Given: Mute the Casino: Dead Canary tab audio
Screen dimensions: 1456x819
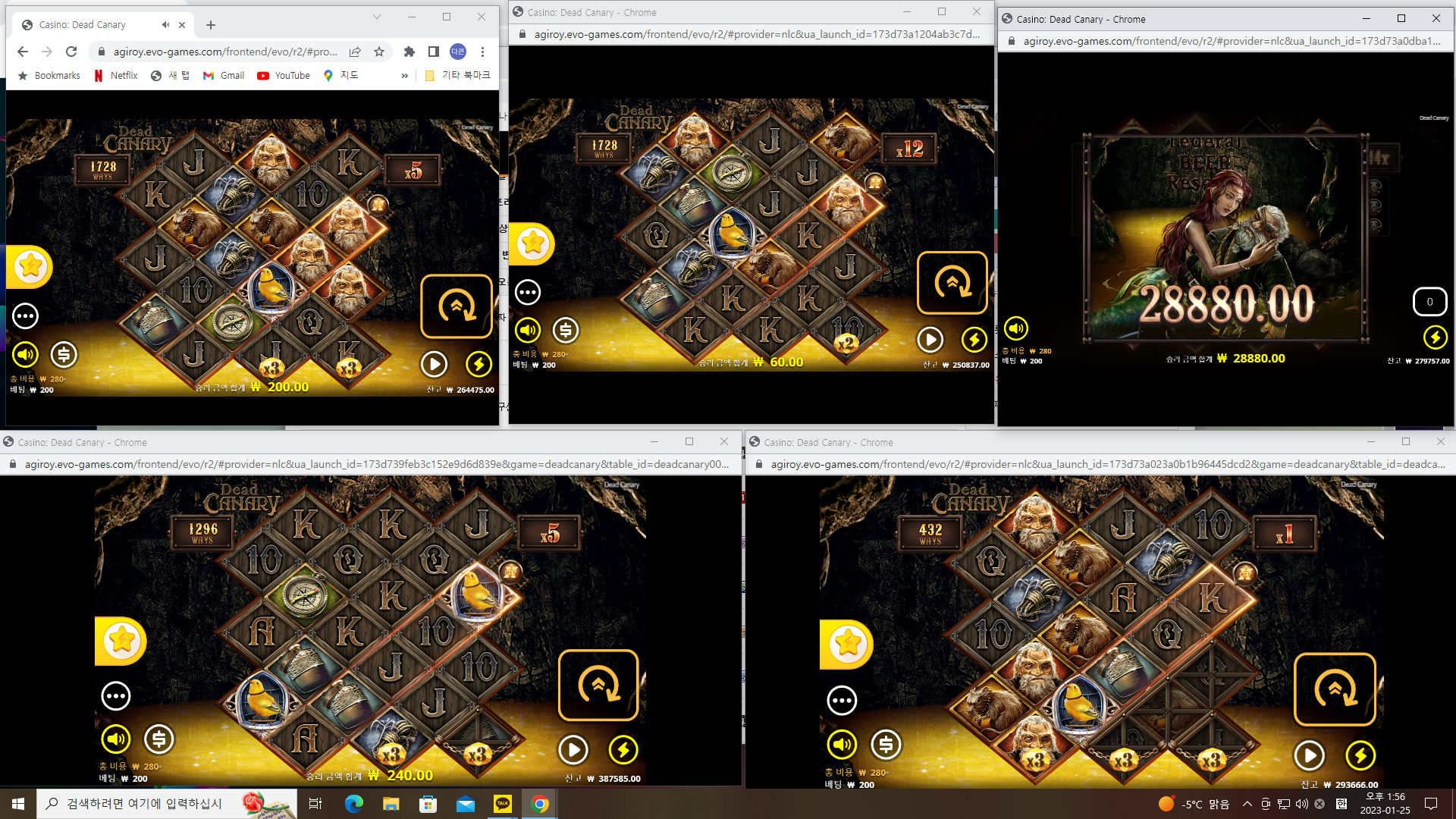Looking at the screenshot, I should 165,25.
